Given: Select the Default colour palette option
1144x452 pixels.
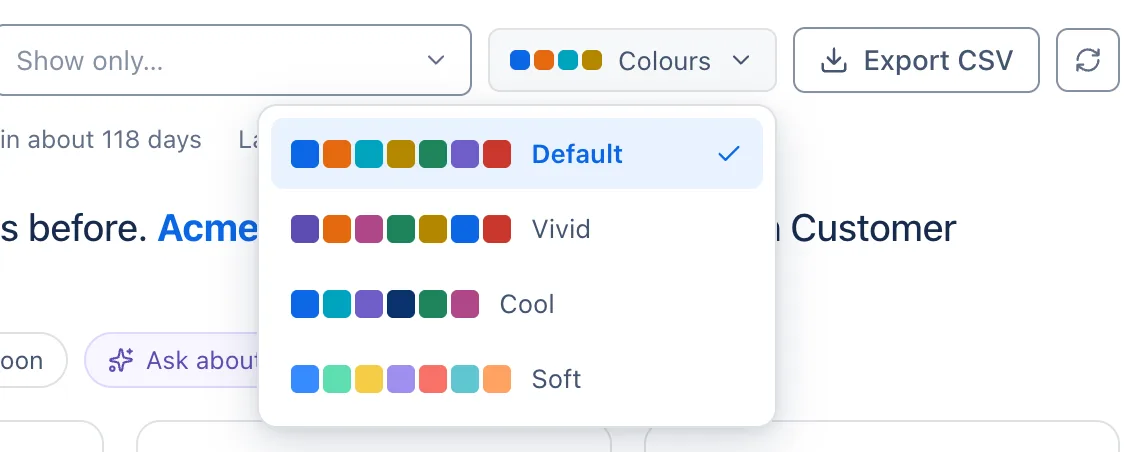Looking at the screenshot, I should point(517,154).
